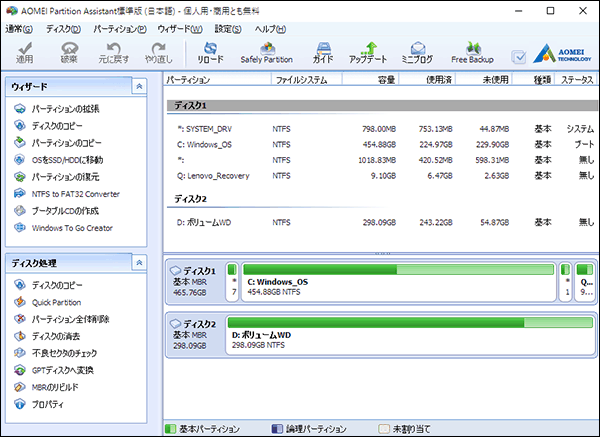Click the アップデート (Update) toolbar icon
Viewport: 600px width, 437px height.
pyautogui.click(x=368, y=52)
